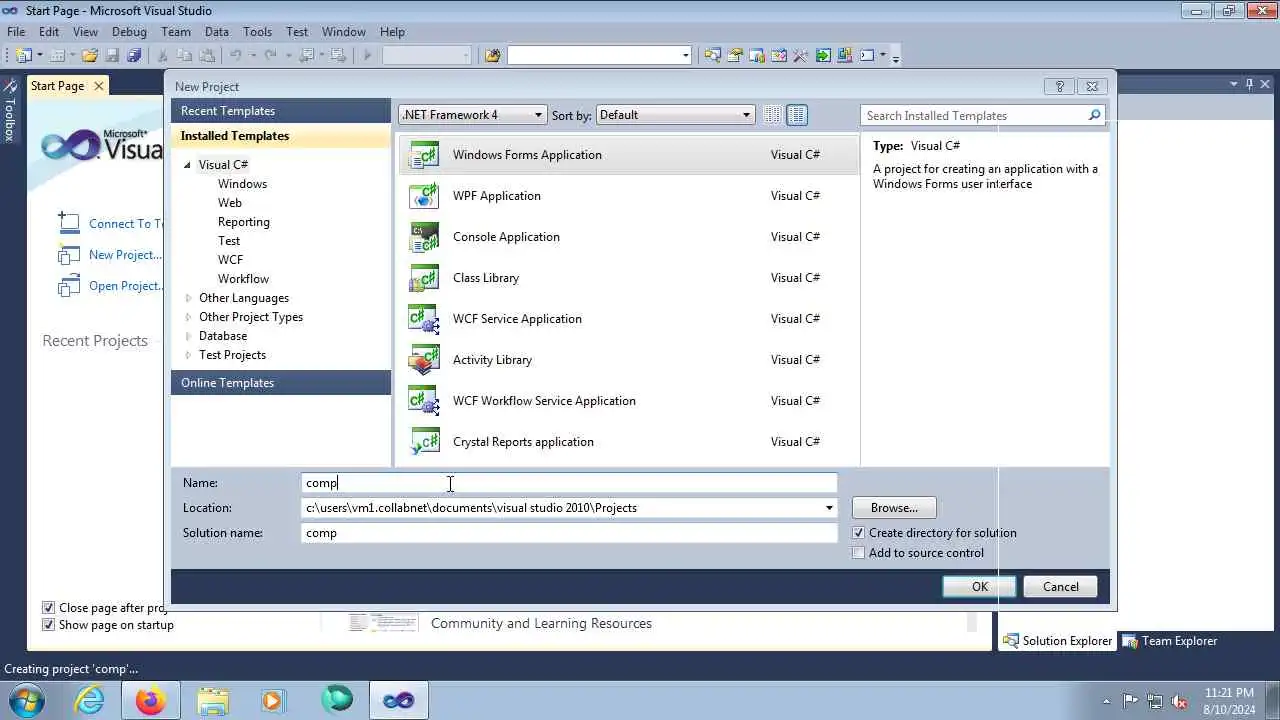Expand the Database tree node
The height and width of the screenshot is (720, 1280).
point(188,336)
